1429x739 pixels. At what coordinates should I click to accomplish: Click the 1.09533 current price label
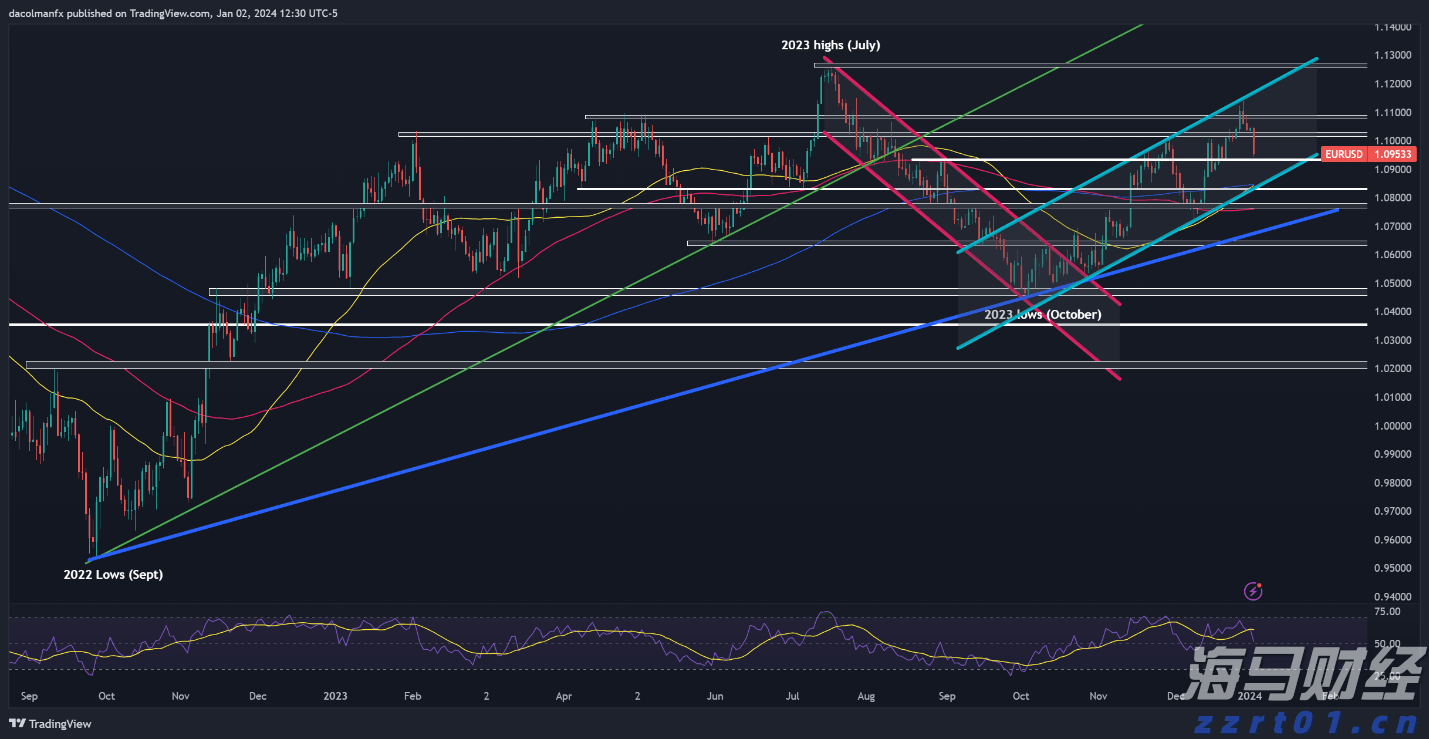pos(1391,154)
